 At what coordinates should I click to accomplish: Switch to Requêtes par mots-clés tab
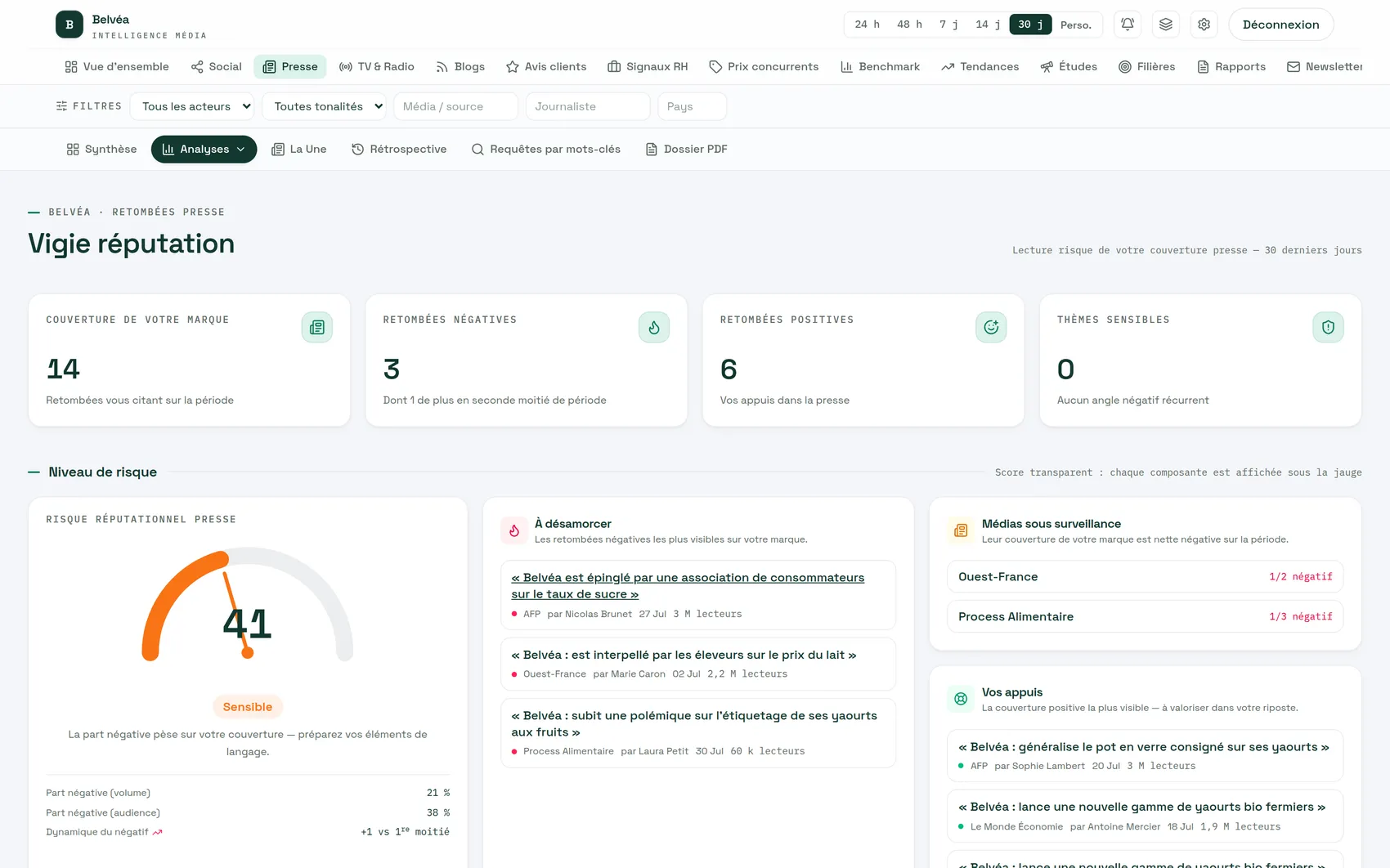[x=546, y=149]
